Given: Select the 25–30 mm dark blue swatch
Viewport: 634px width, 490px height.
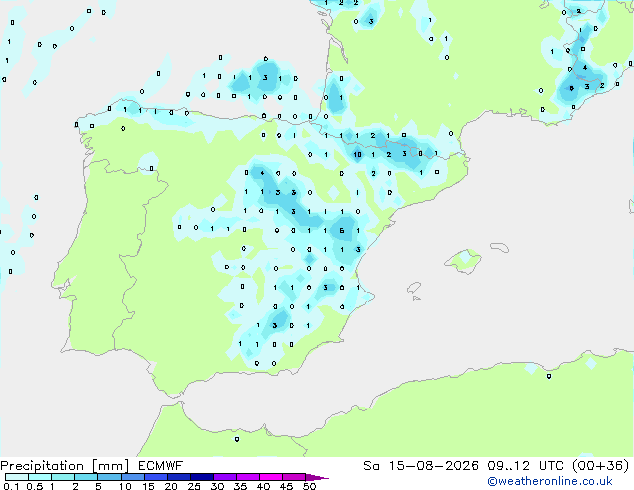Looking at the screenshot, I should click(201, 477).
